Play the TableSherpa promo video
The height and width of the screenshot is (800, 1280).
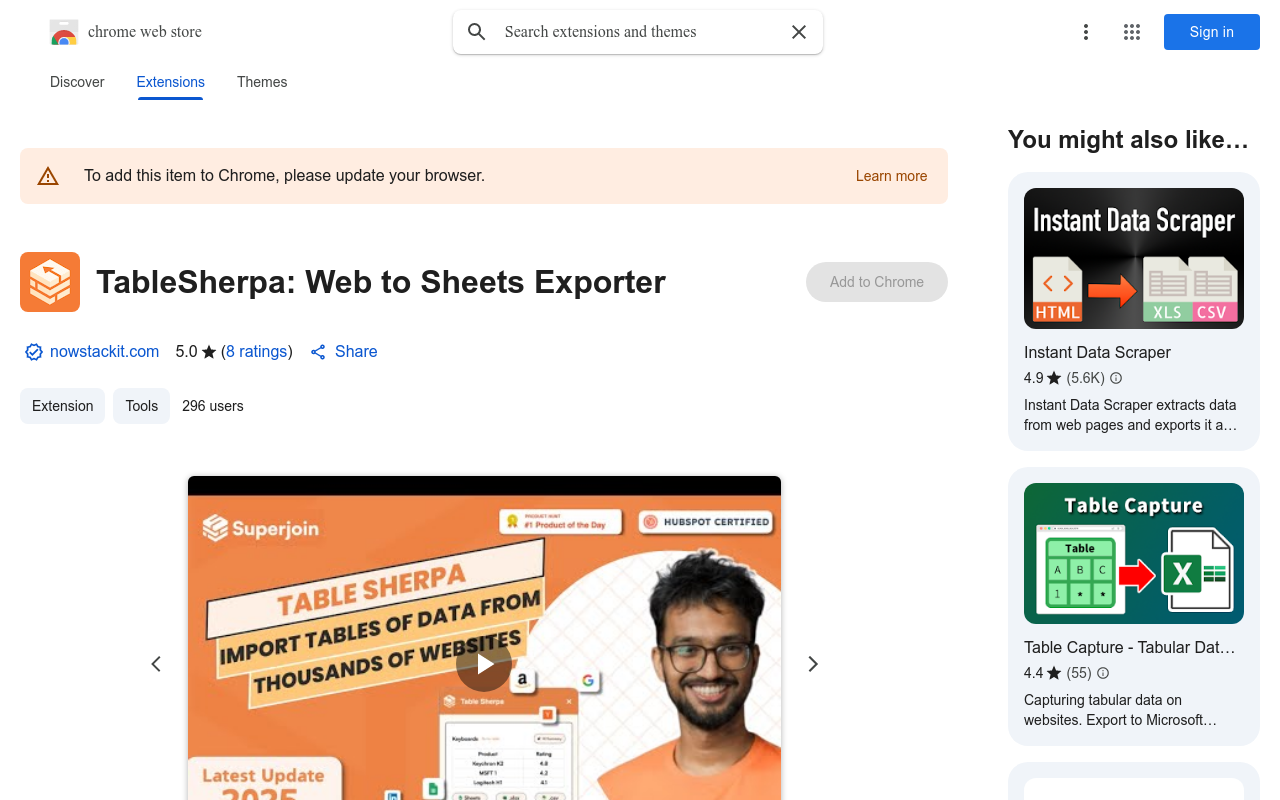[484, 664]
